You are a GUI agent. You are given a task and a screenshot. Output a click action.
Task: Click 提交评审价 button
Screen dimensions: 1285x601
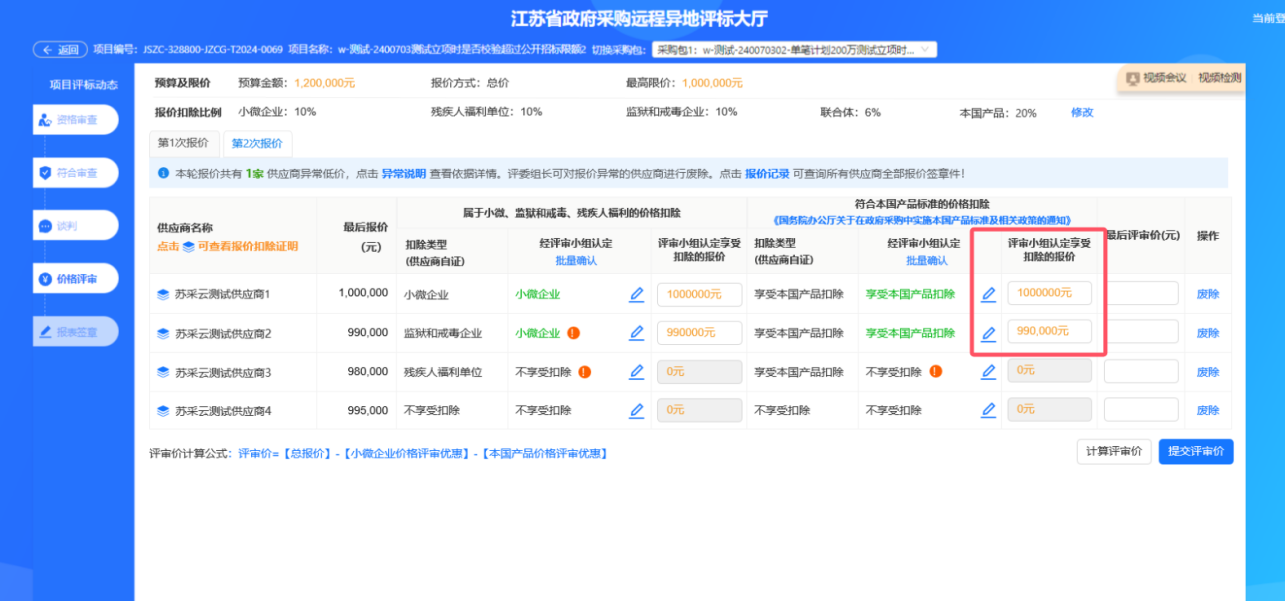pyautogui.click(x=1195, y=452)
